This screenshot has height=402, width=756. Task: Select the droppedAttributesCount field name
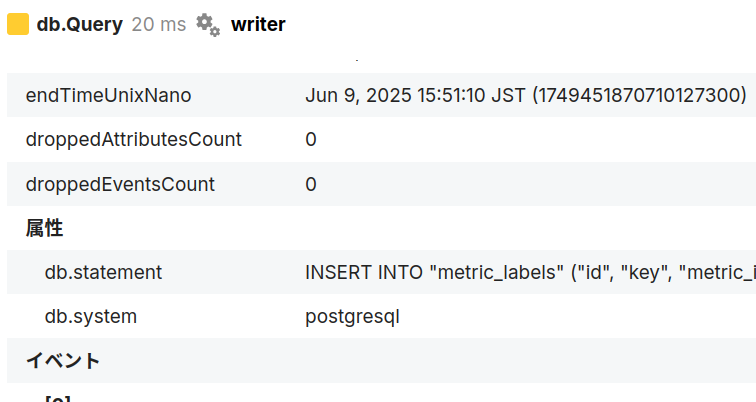[134, 140]
